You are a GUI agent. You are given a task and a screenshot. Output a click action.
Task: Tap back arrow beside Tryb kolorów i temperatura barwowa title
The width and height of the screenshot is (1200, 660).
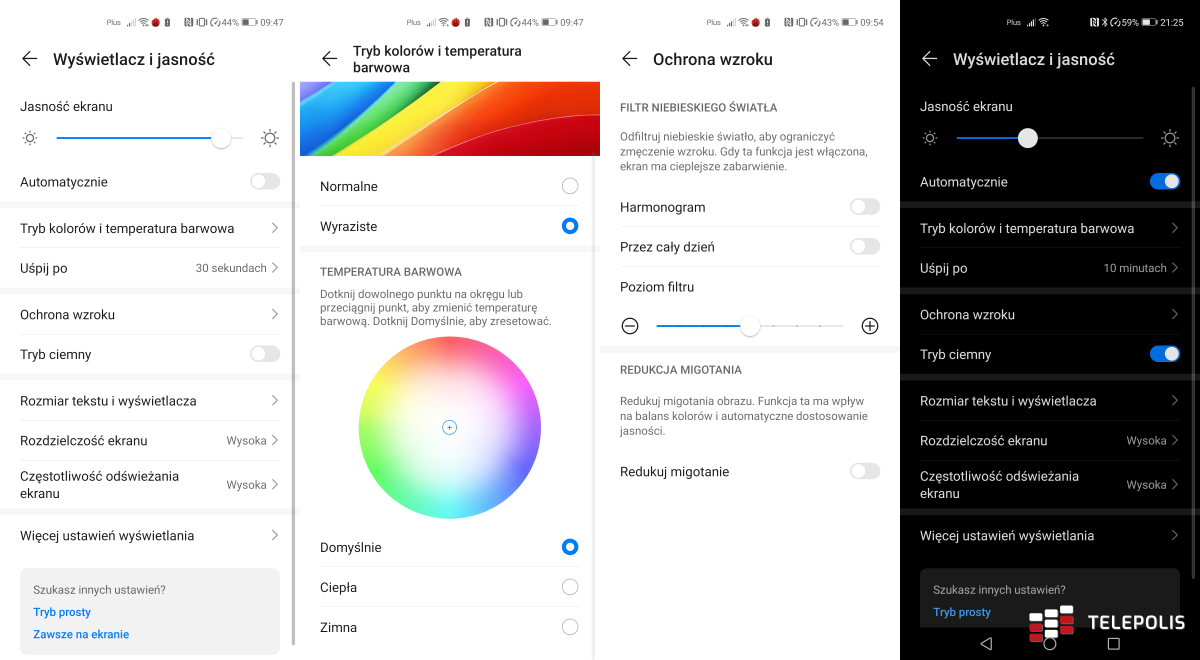(329, 59)
